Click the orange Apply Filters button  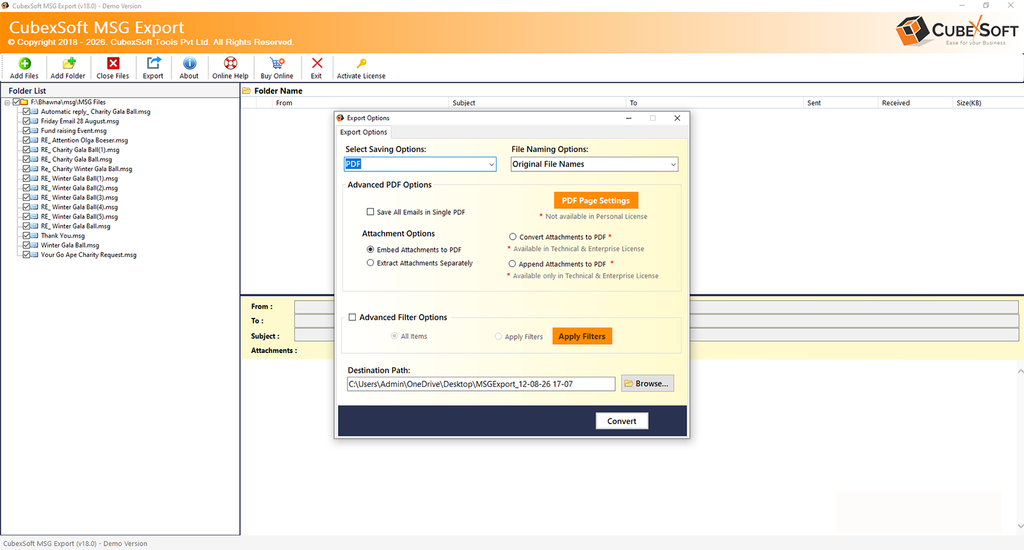(582, 336)
